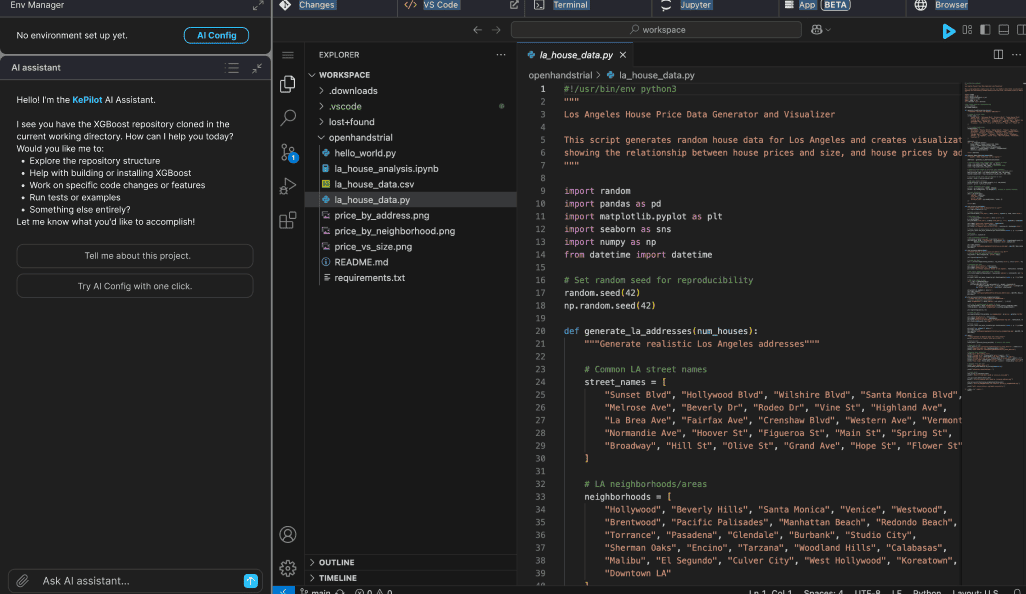Split the editor to the right
This screenshot has height=594, width=1026.
[998, 55]
